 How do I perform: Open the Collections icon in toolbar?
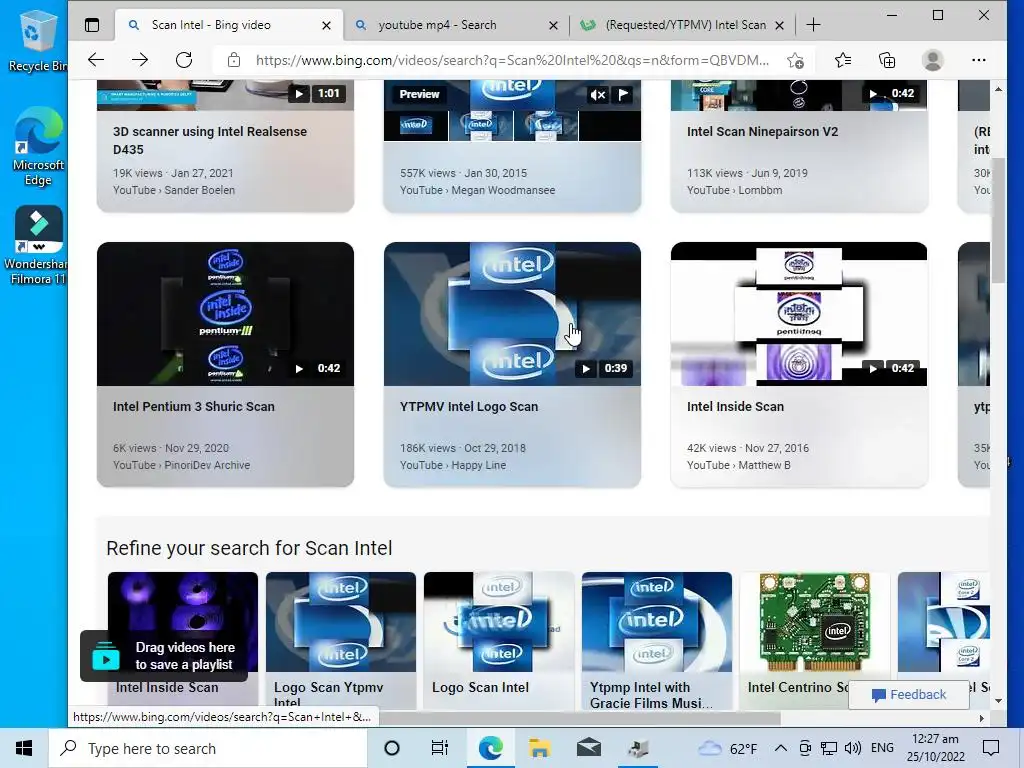887,60
